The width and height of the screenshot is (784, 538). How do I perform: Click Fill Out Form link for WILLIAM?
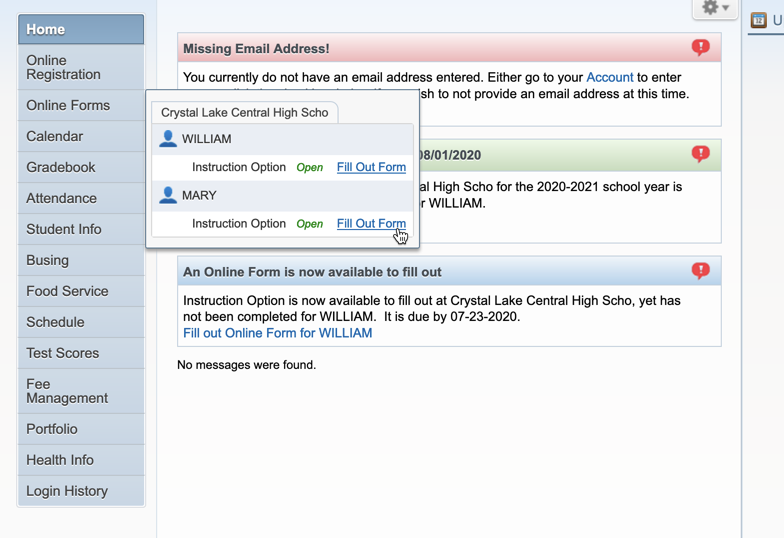(371, 167)
